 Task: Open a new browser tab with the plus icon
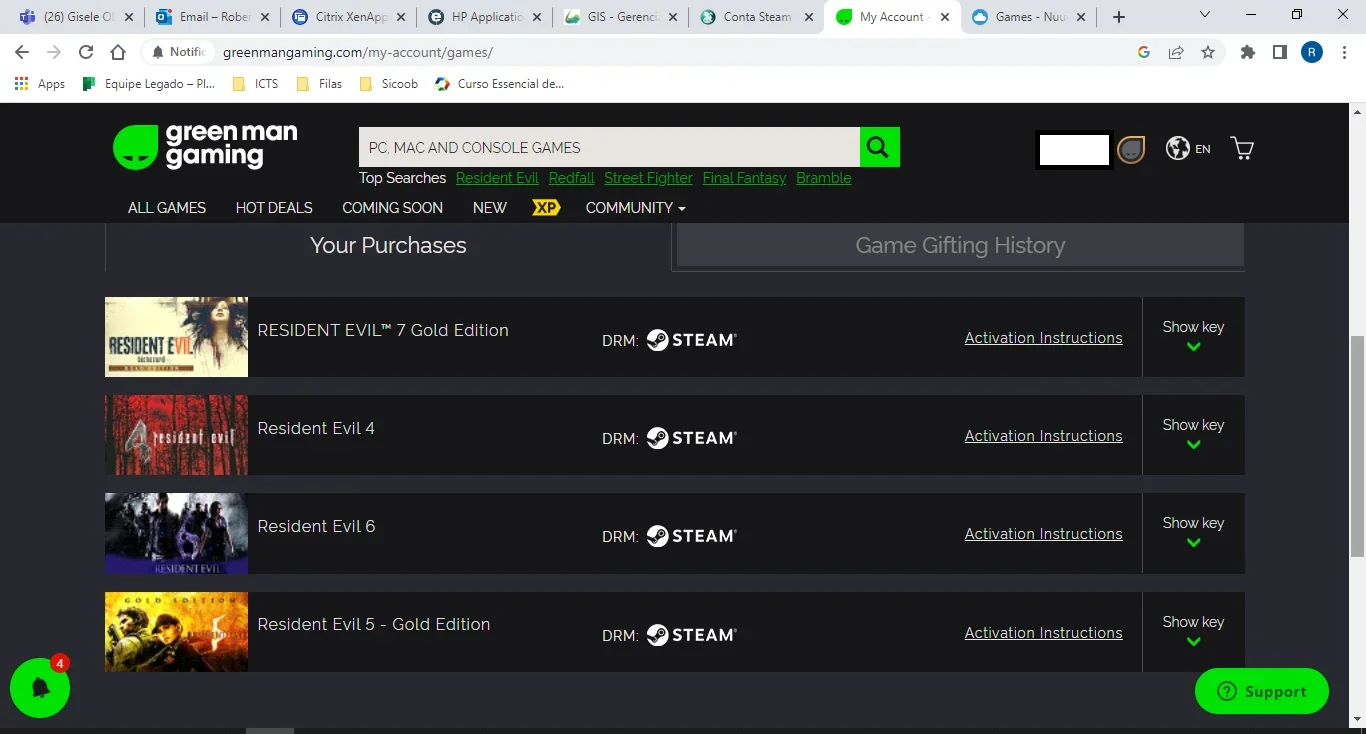(x=1119, y=17)
